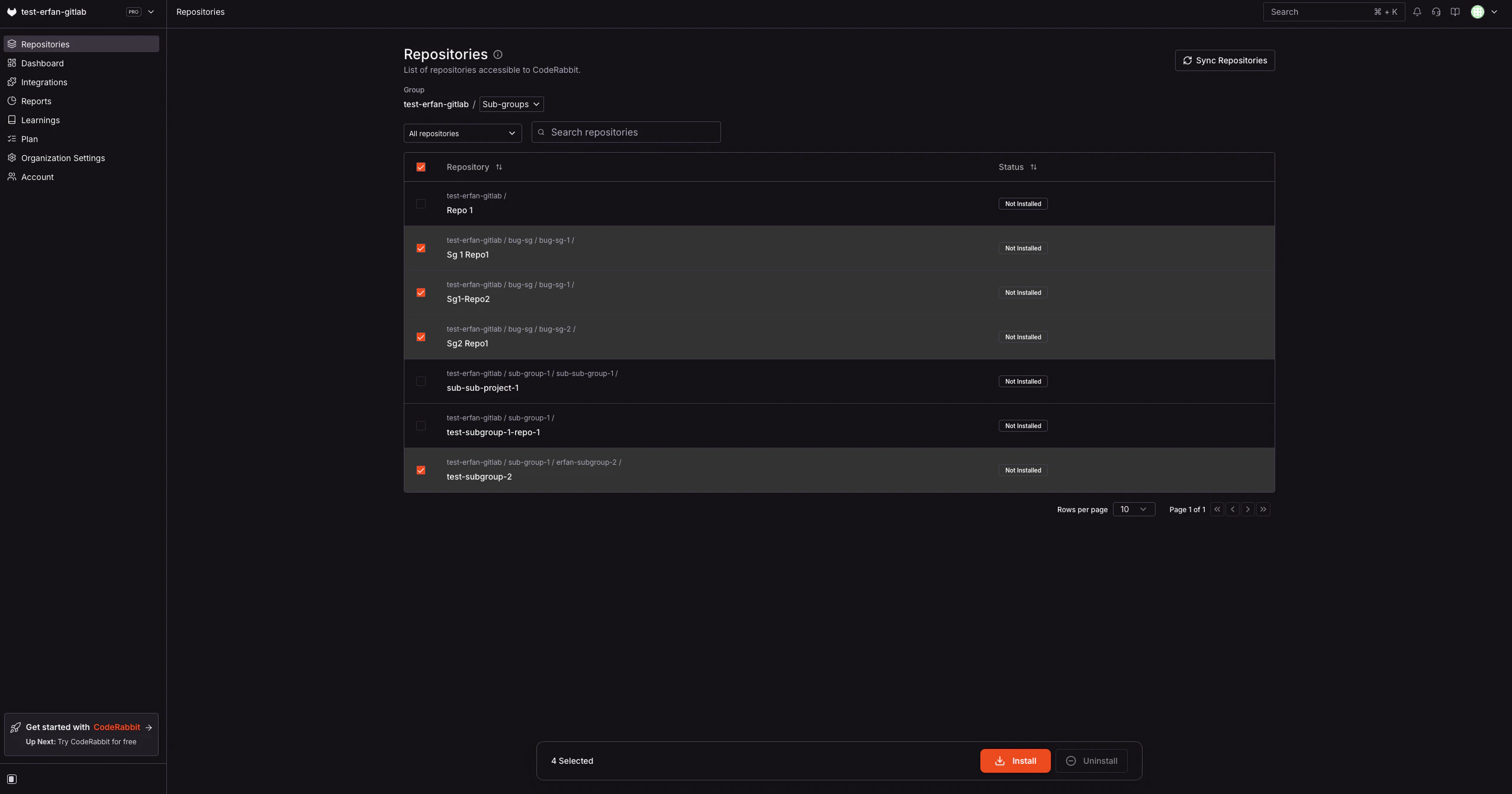Screen dimensions: 1512x794
Task: Click the info icon next to Repositories heading
Action: click(x=498, y=54)
